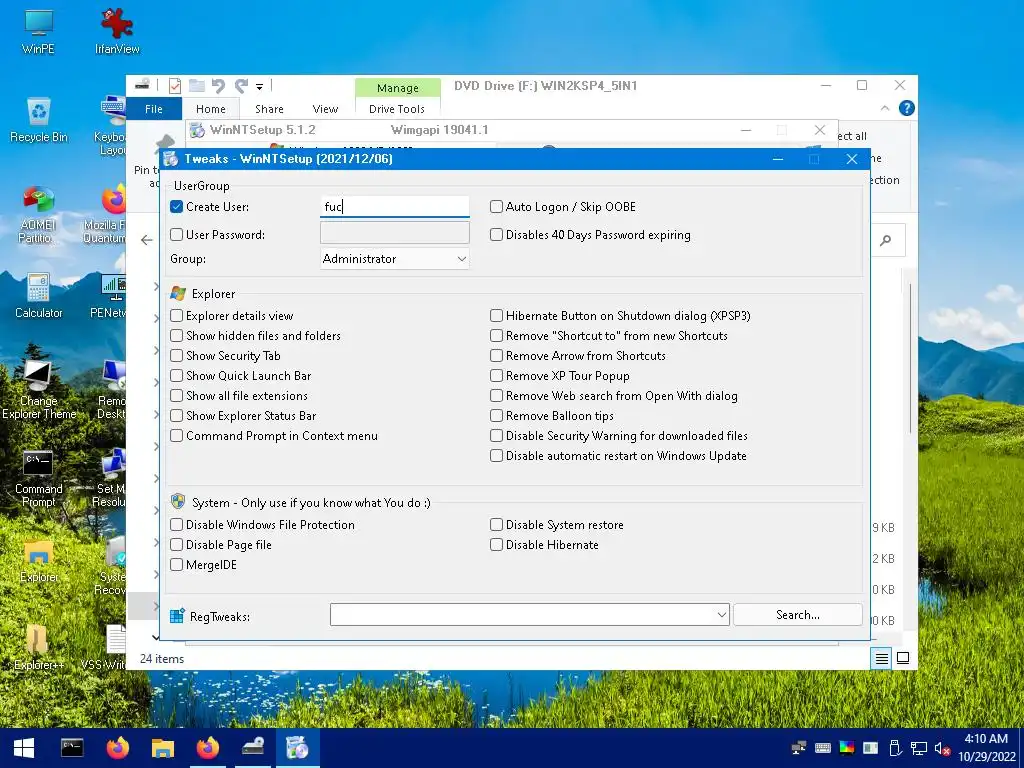Click the search magnifier in Explorer window
The height and width of the screenshot is (768, 1024).
[x=886, y=240]
